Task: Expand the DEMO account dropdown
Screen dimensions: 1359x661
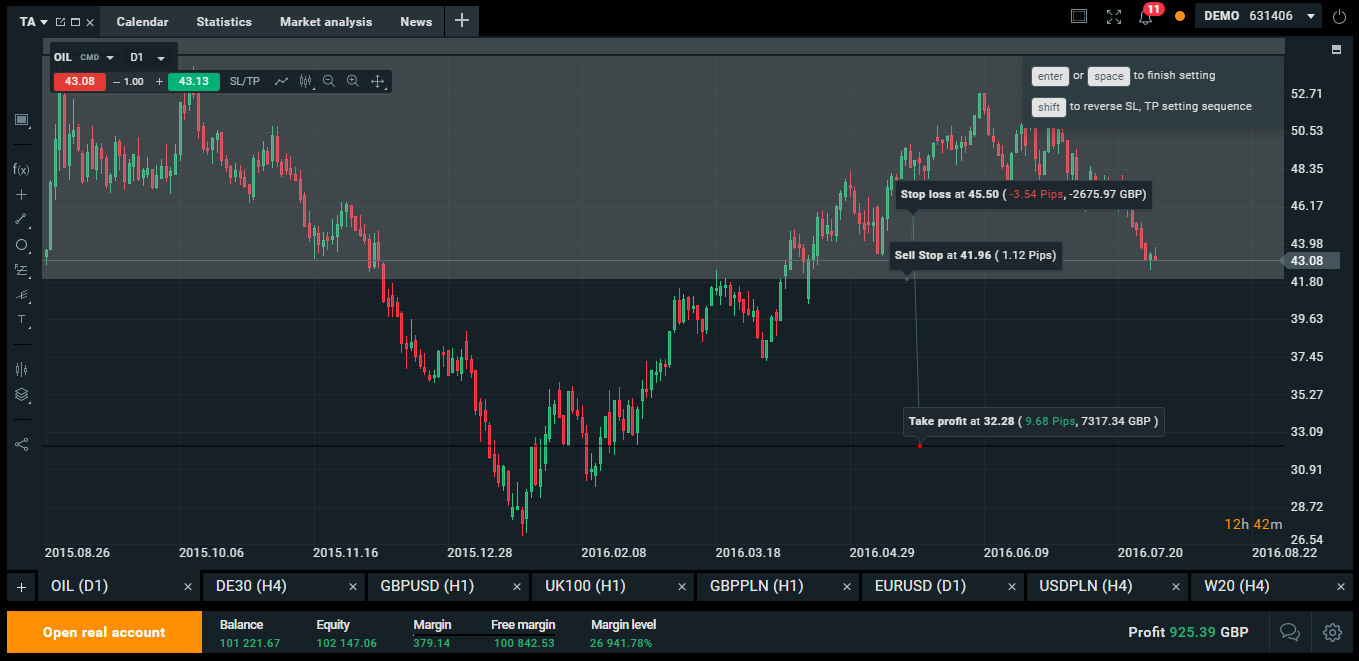Action: (1311, 17)
